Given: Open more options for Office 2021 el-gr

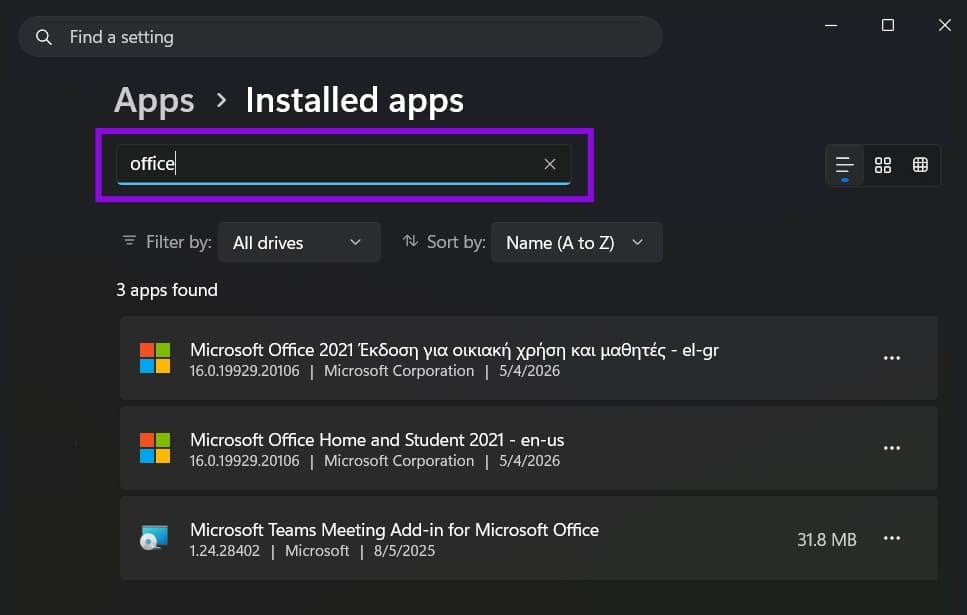Looking at the screenshot, I should (x=892, y=358).
